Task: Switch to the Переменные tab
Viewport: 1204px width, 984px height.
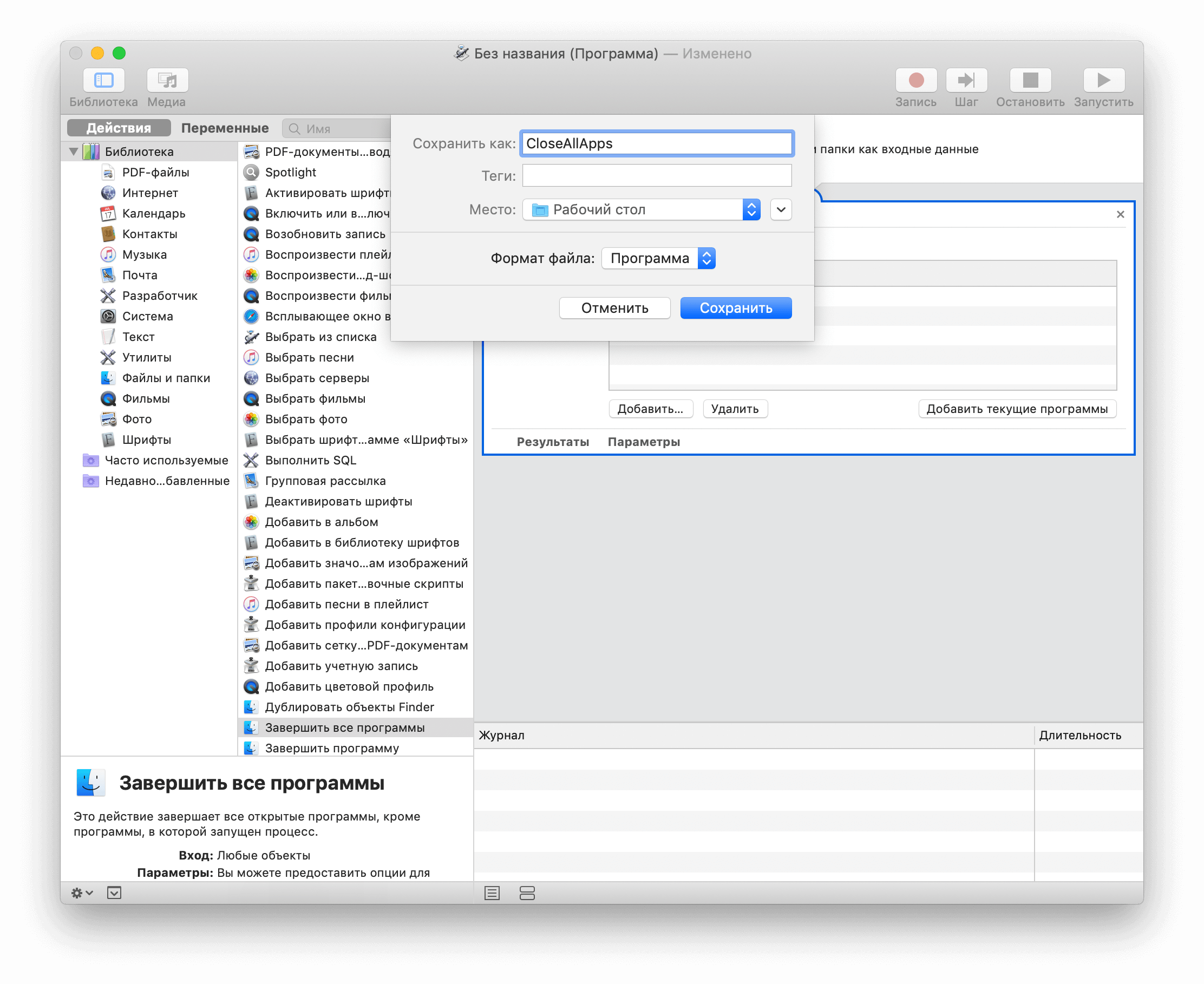Action: point(225,128)
